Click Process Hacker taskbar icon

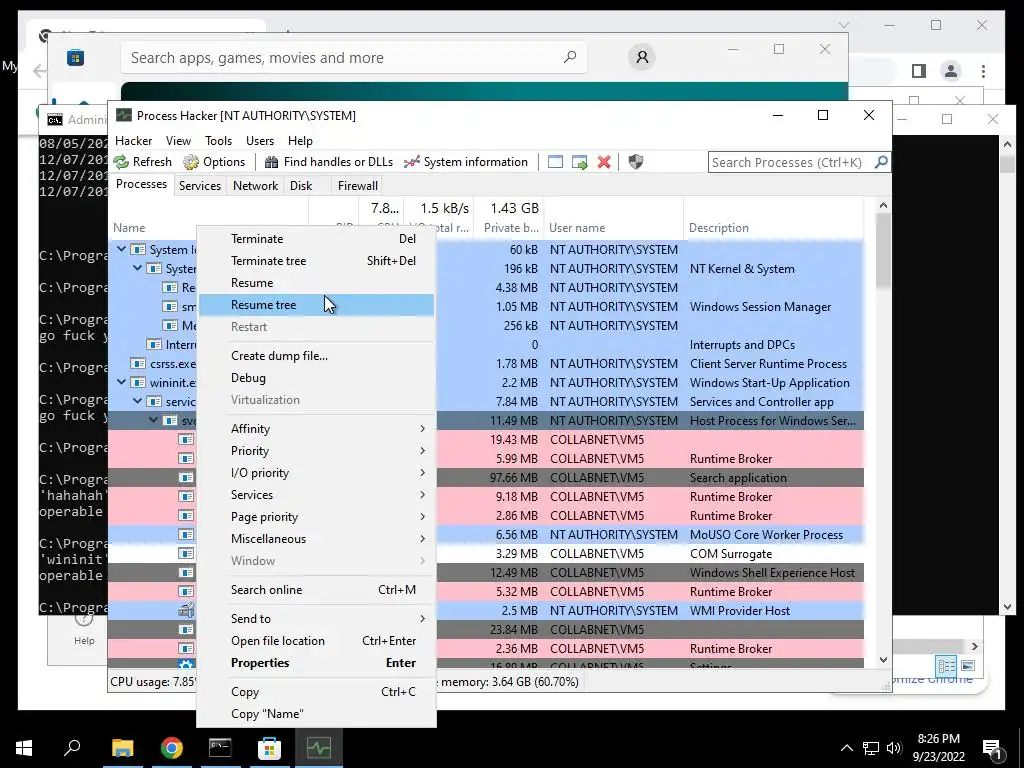click(319, 748)
